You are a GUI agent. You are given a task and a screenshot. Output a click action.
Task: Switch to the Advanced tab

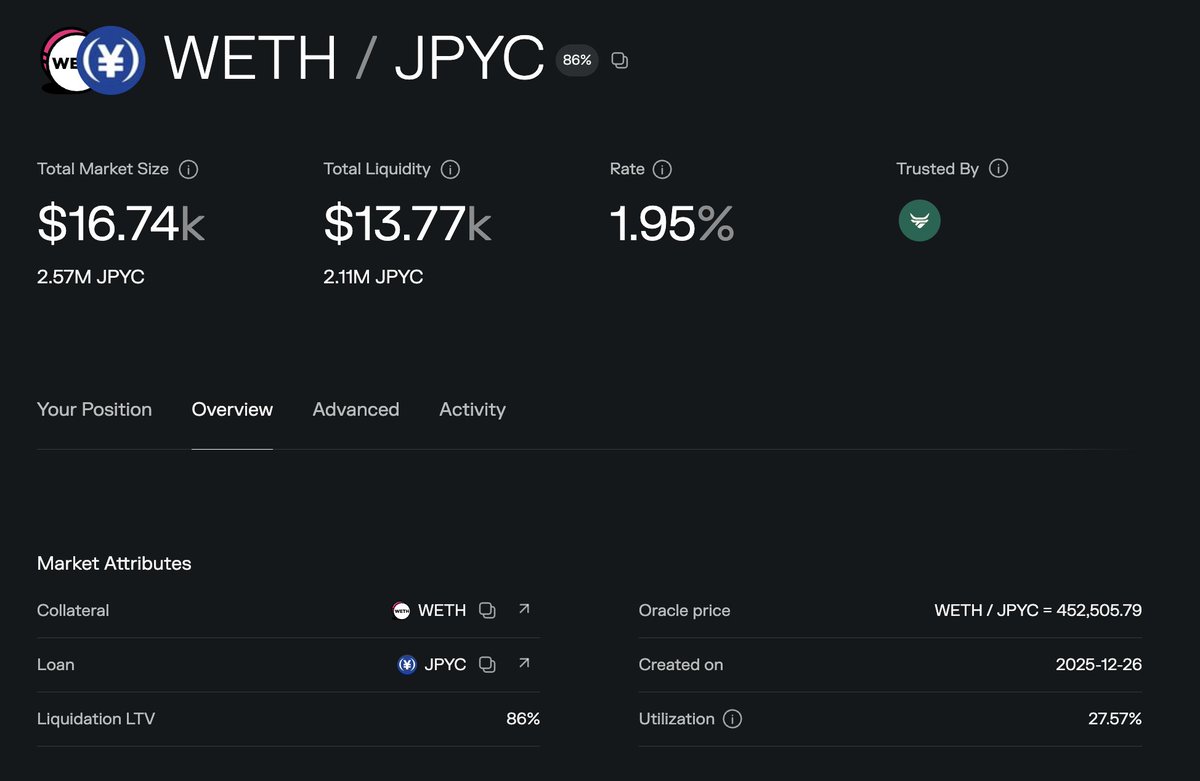point(356,409)
